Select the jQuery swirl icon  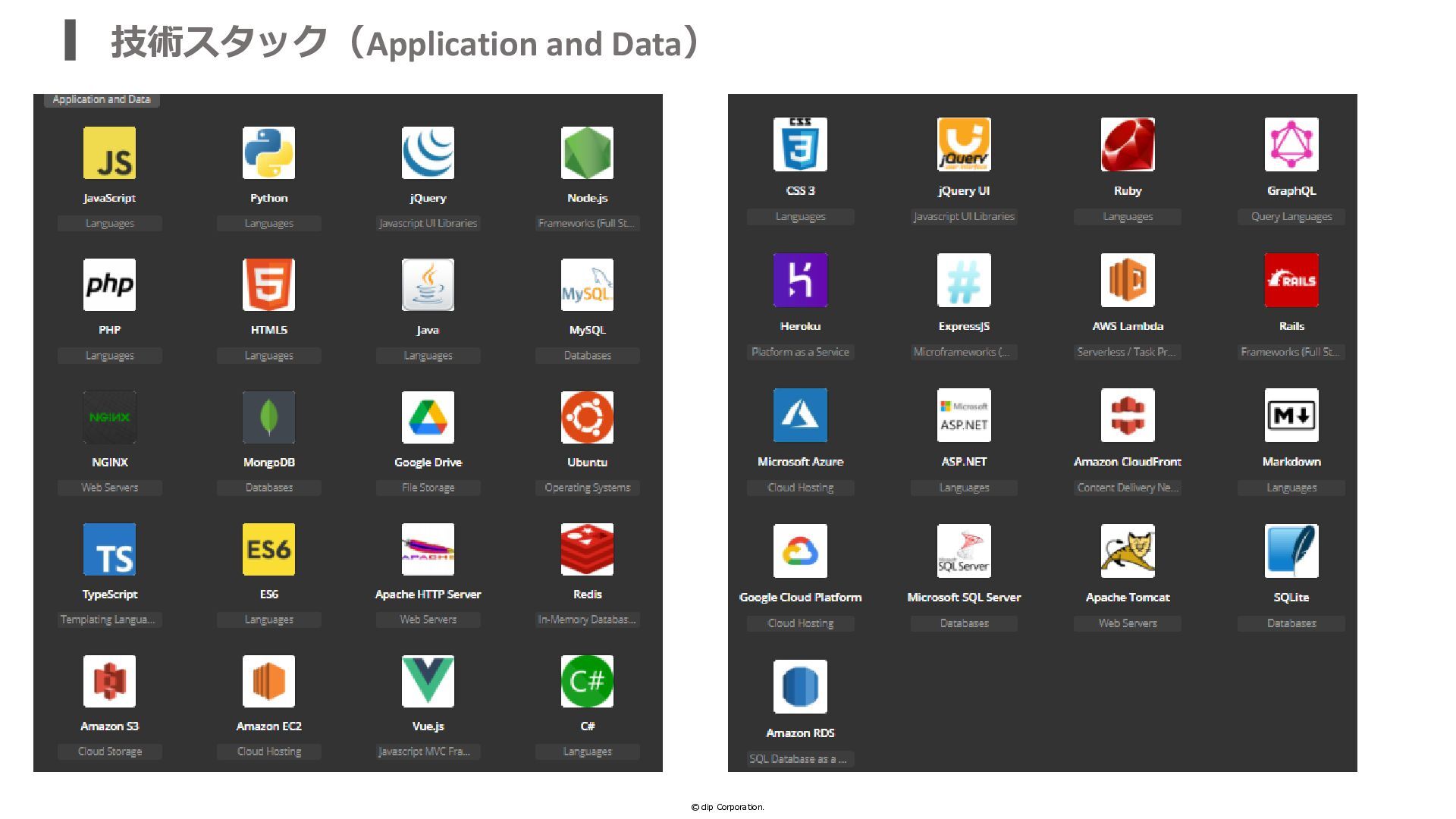[x=428, y=152]
